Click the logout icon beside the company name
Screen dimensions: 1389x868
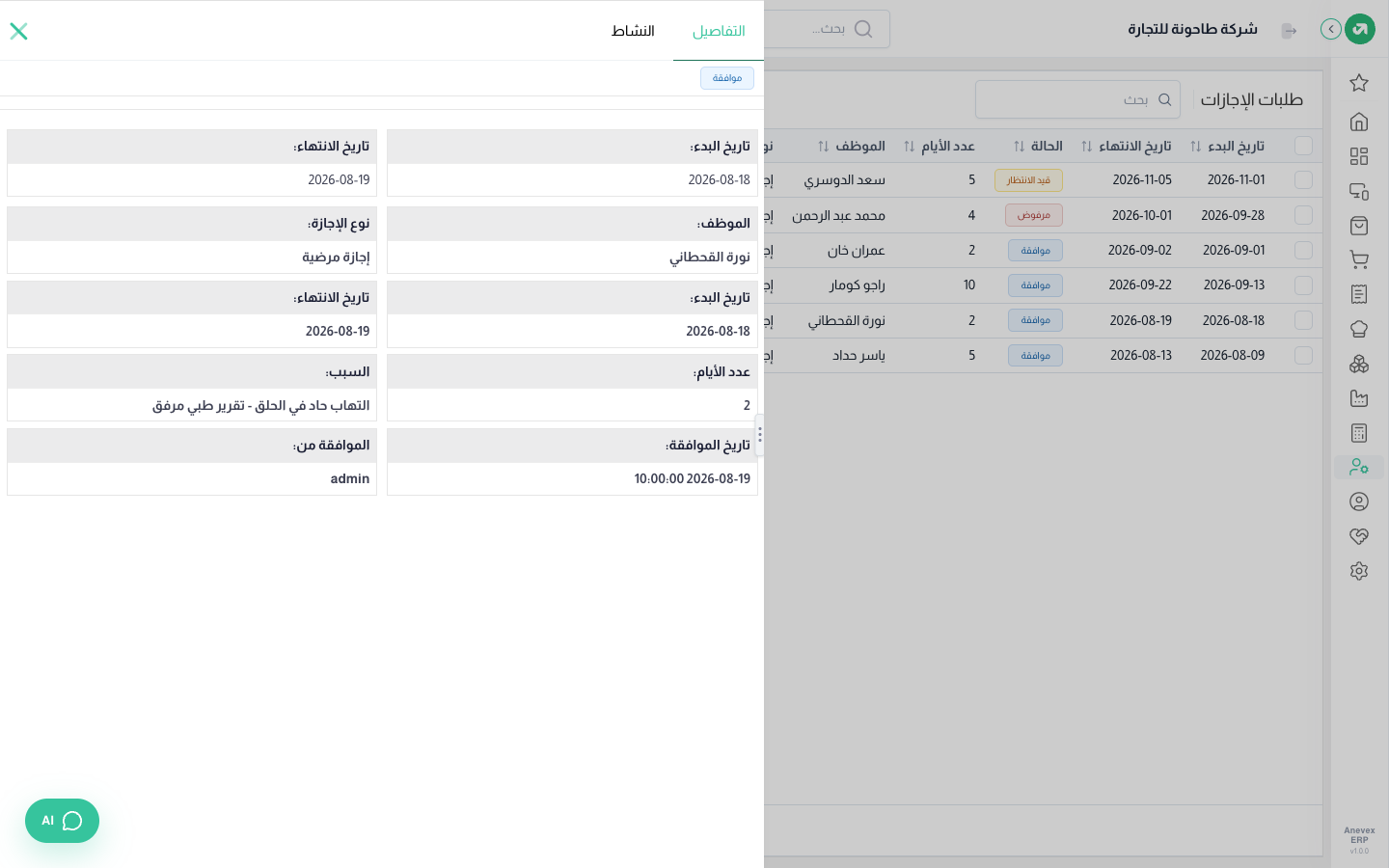(1289, 31)
